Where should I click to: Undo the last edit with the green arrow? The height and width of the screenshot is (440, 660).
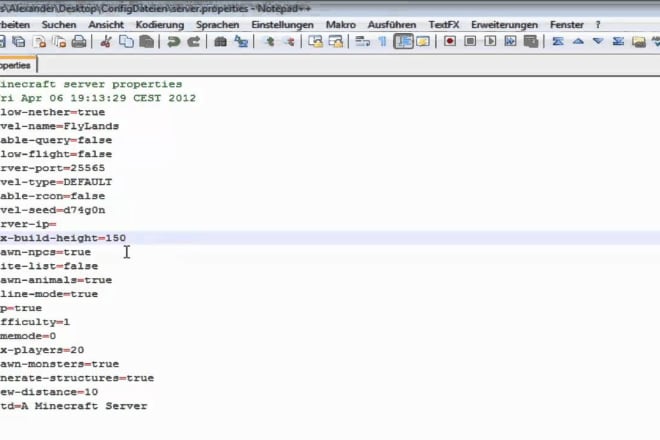[x=173, y=42]
